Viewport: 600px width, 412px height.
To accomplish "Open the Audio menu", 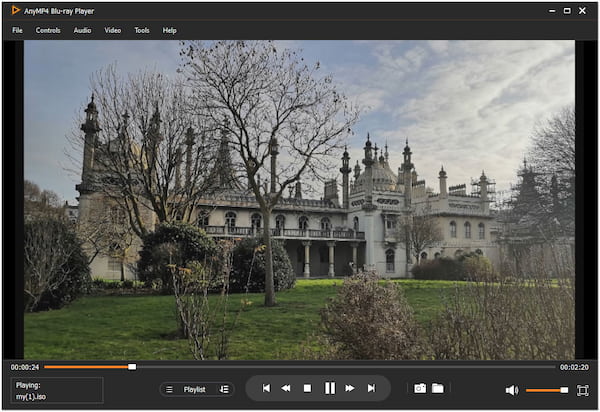I will tap(82, 30).
